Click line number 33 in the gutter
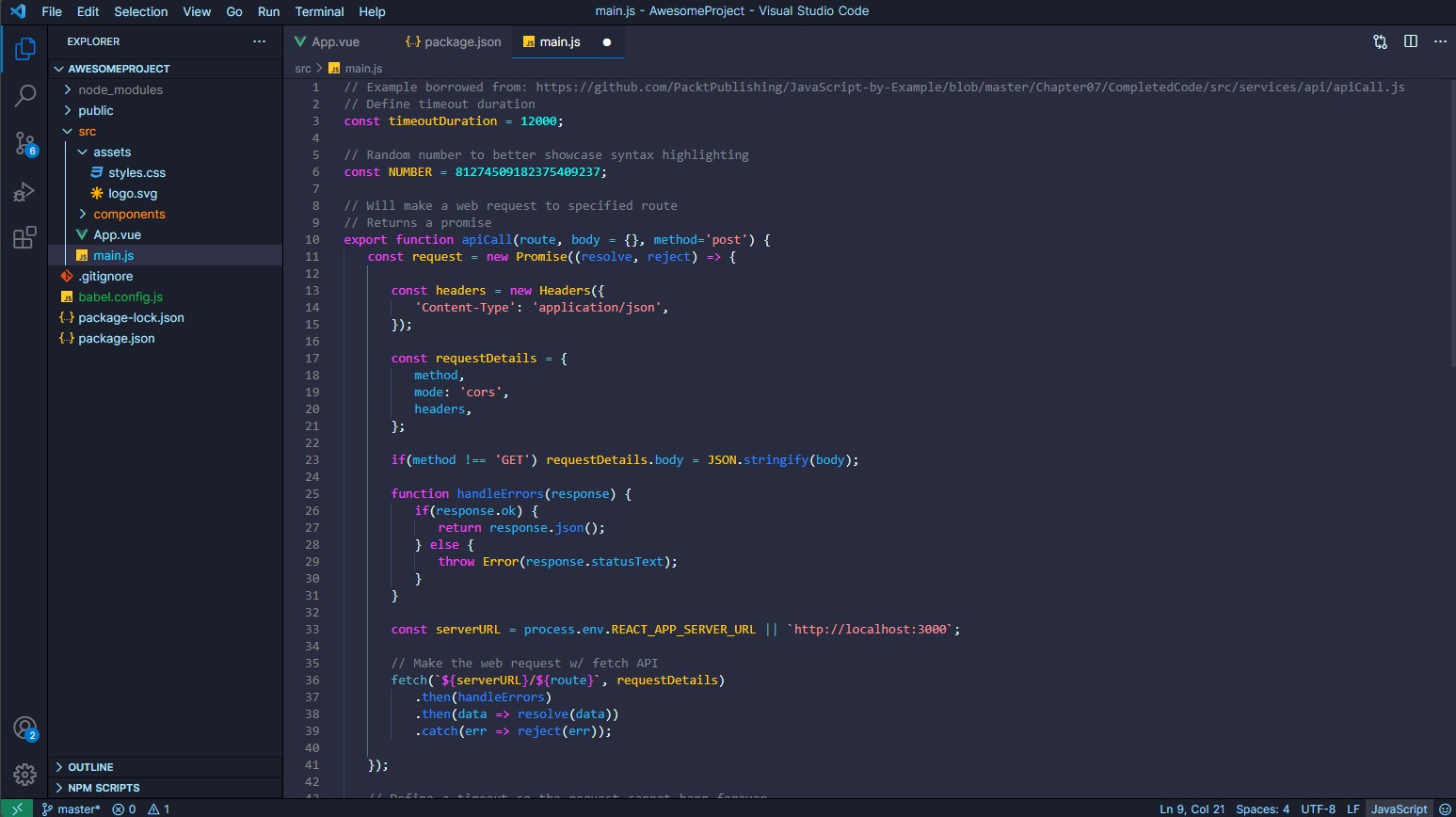Screen dimensions: 1456x817 click(312, 629)
